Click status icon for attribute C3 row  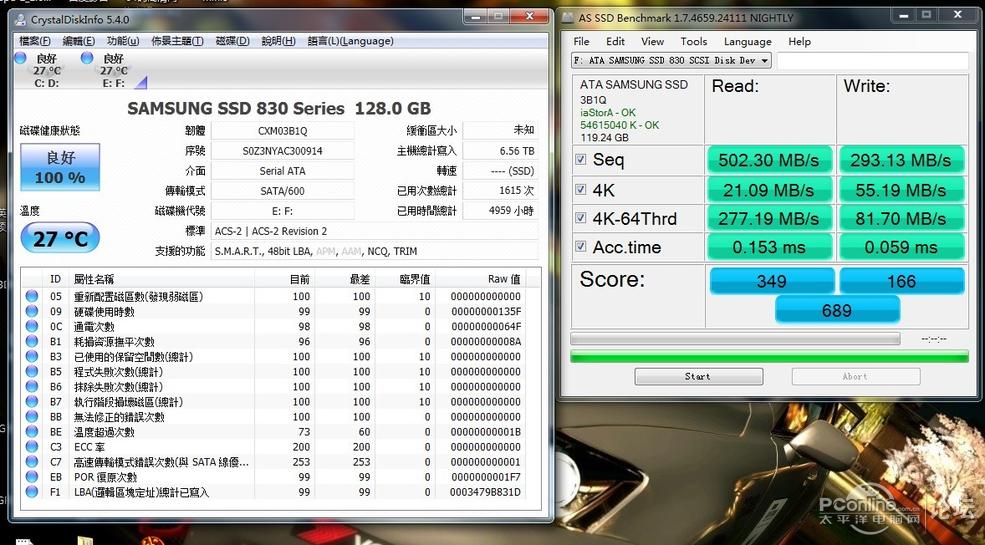[x=31, y=447]
